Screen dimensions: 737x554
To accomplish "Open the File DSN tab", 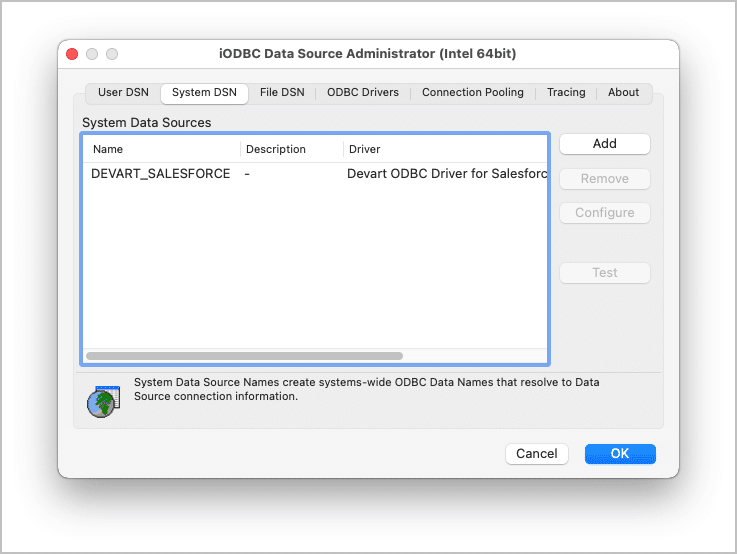I will (x=282, y=93).
